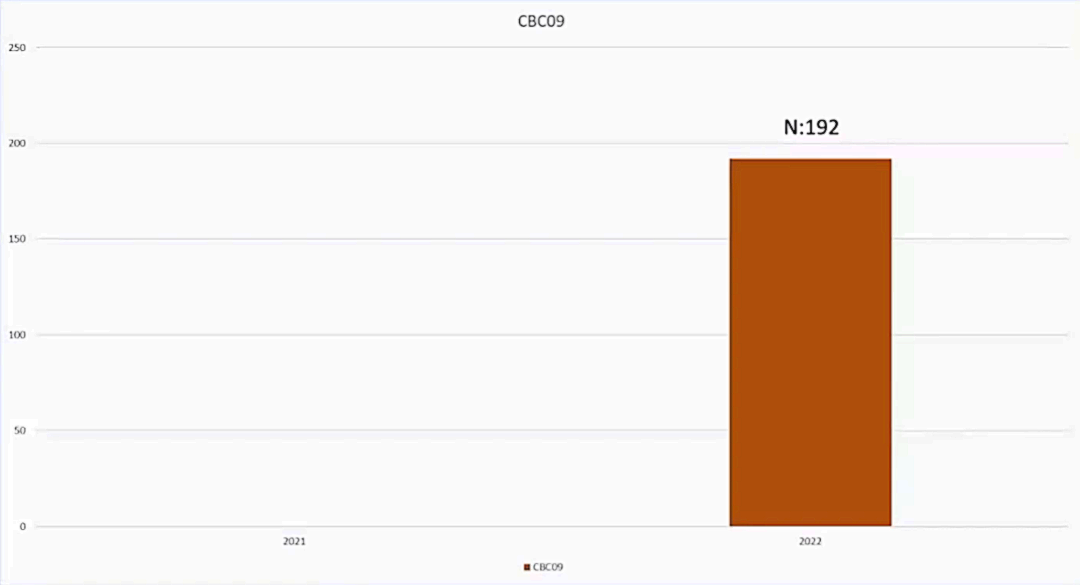The width and height of the screenshot is (1080, 585).
Task: Select the brown 2022 bar
Action: click(x=811, y=342)
